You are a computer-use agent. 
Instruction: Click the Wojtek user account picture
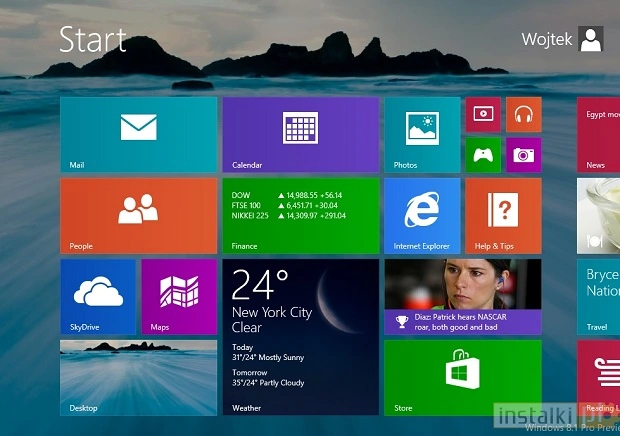click(591, 39)
